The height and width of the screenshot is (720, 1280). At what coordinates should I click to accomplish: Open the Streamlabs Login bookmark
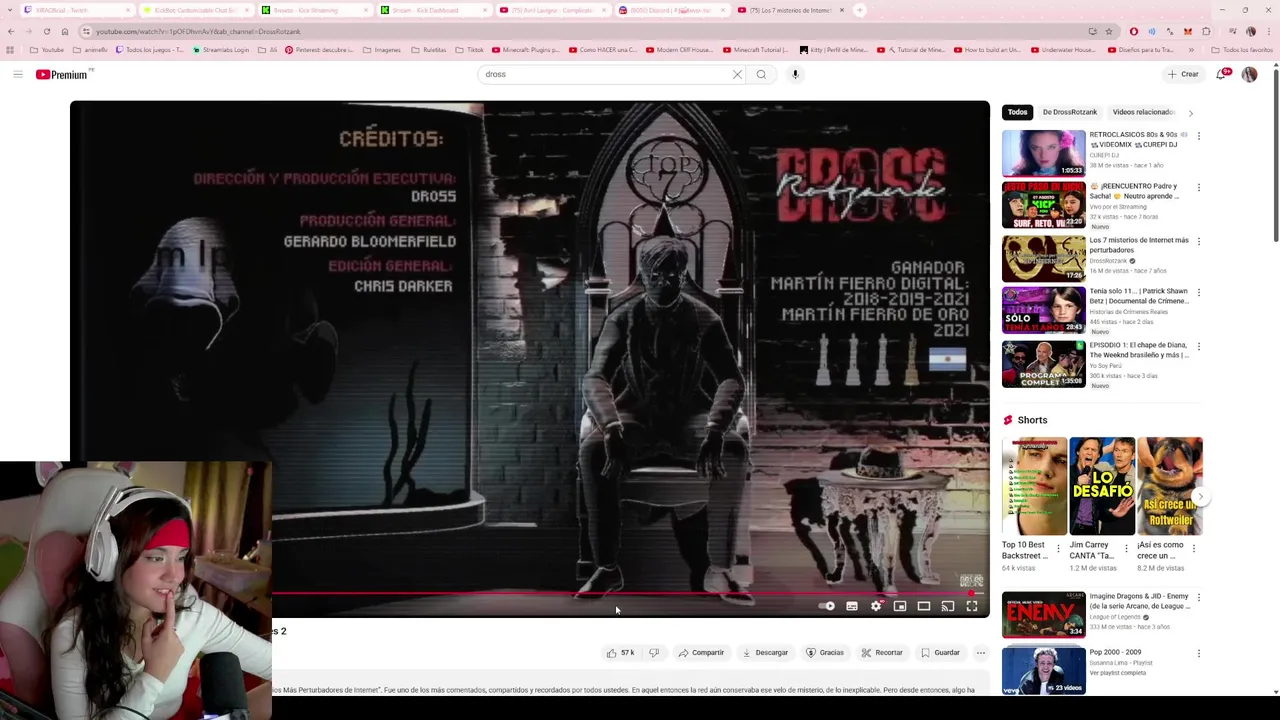click(221, 50)
